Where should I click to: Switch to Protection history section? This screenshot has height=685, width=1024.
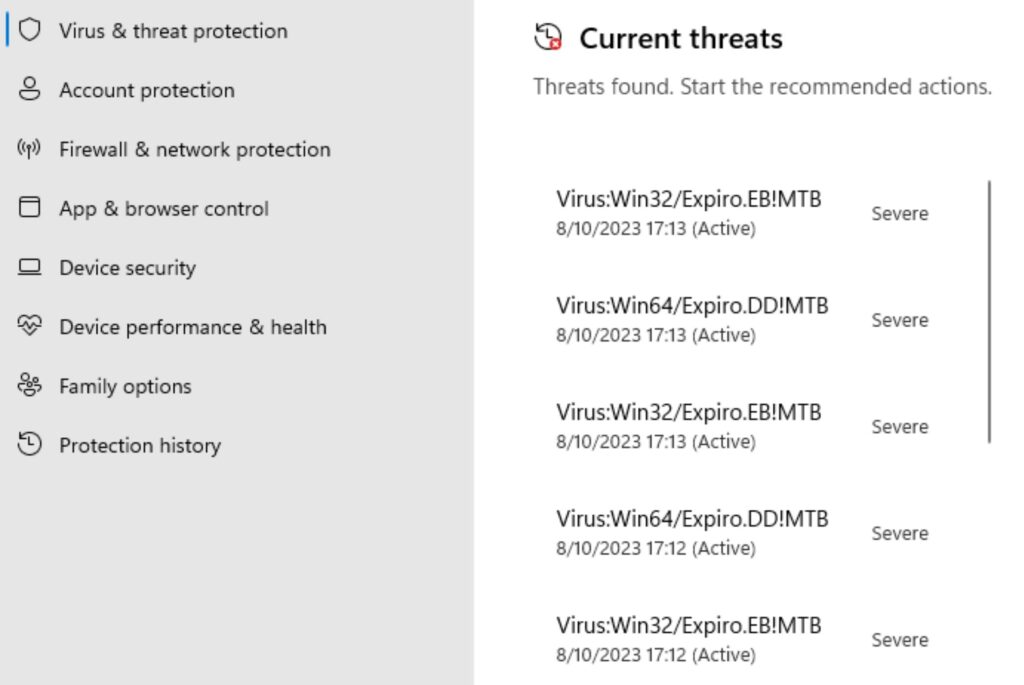click(x=141, y=445)
